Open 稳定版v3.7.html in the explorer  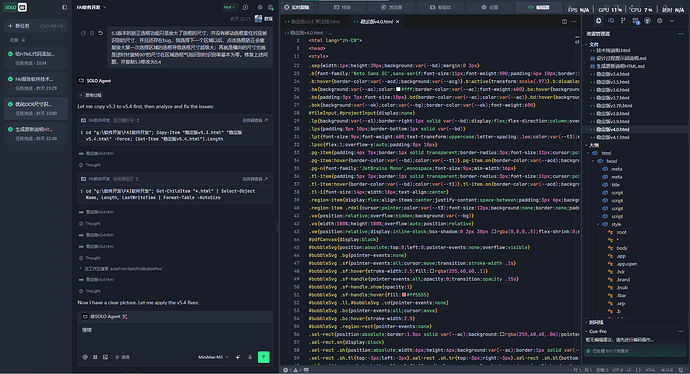coord(613,98)
